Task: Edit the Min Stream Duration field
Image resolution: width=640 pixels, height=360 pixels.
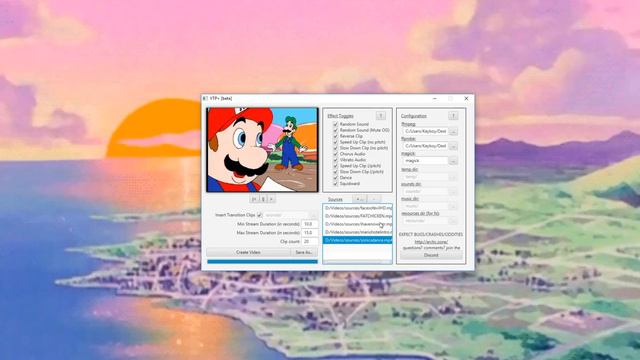Action: pos(310,224)
